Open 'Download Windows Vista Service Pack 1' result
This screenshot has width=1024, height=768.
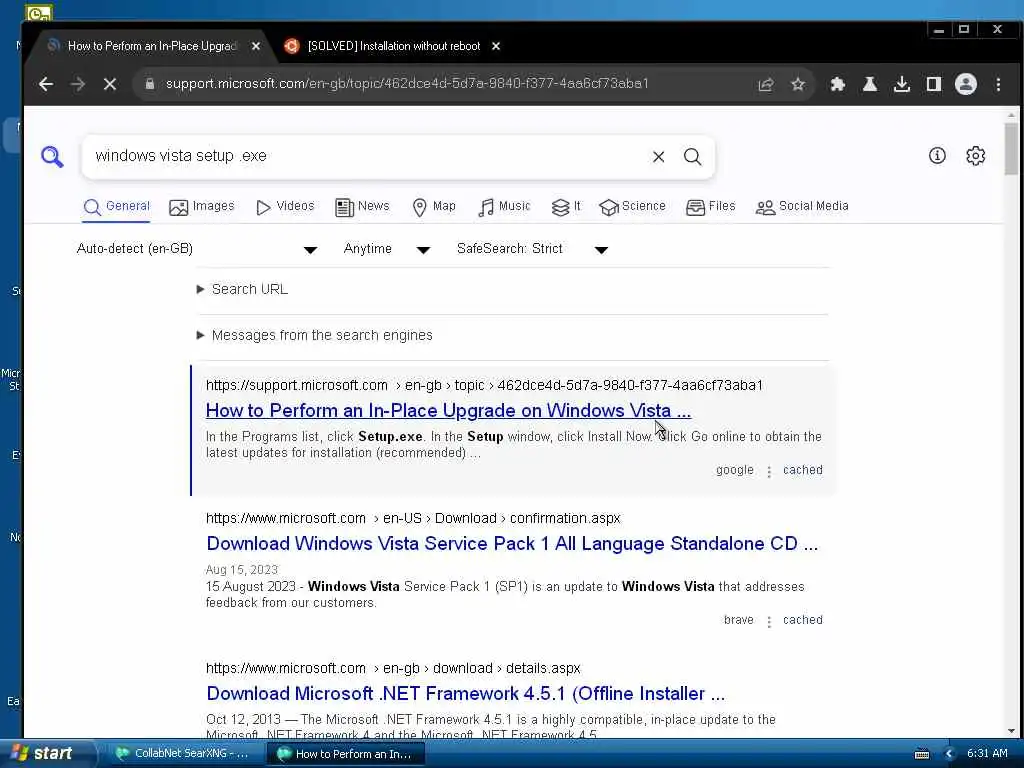coord(512,543)
